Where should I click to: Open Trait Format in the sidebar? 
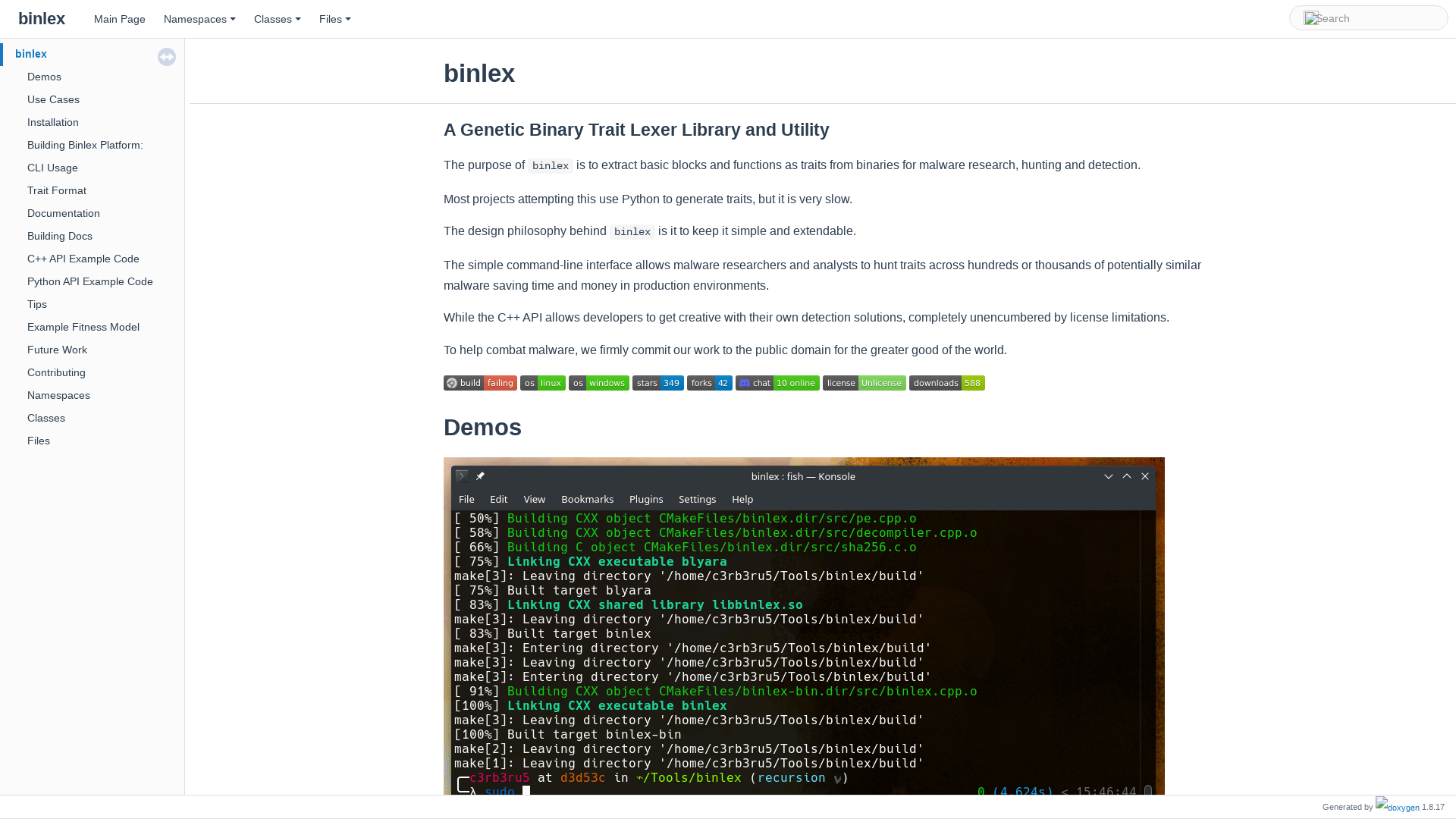coord(57,190)
